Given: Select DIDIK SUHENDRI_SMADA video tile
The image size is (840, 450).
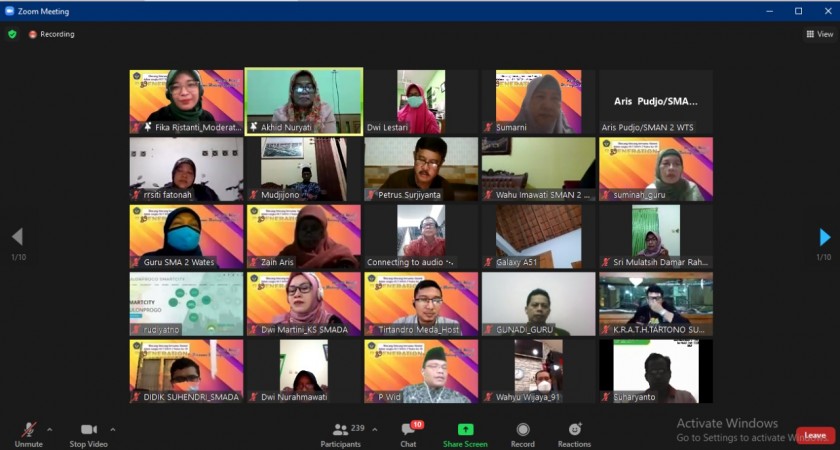Looking at the screenshot, I should click(186, 372).
